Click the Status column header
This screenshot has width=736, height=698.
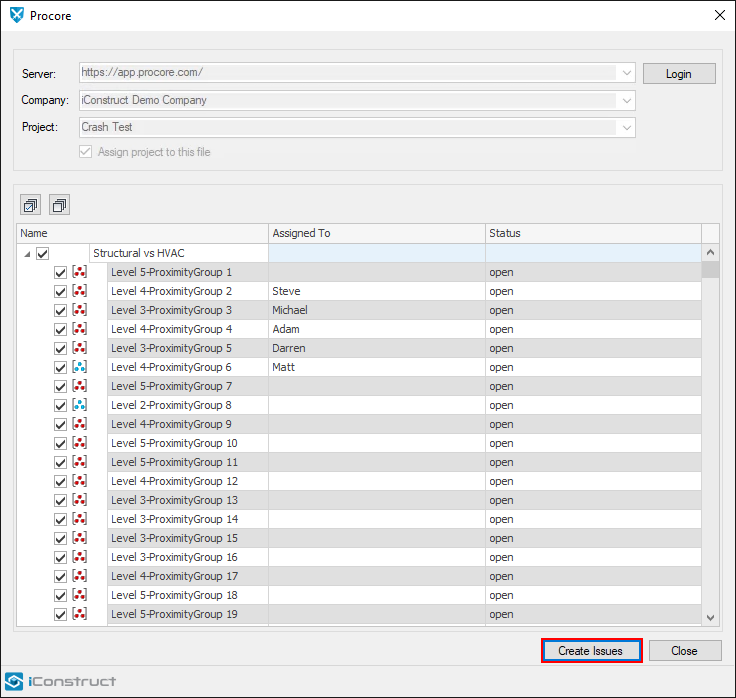coord(593,233)
